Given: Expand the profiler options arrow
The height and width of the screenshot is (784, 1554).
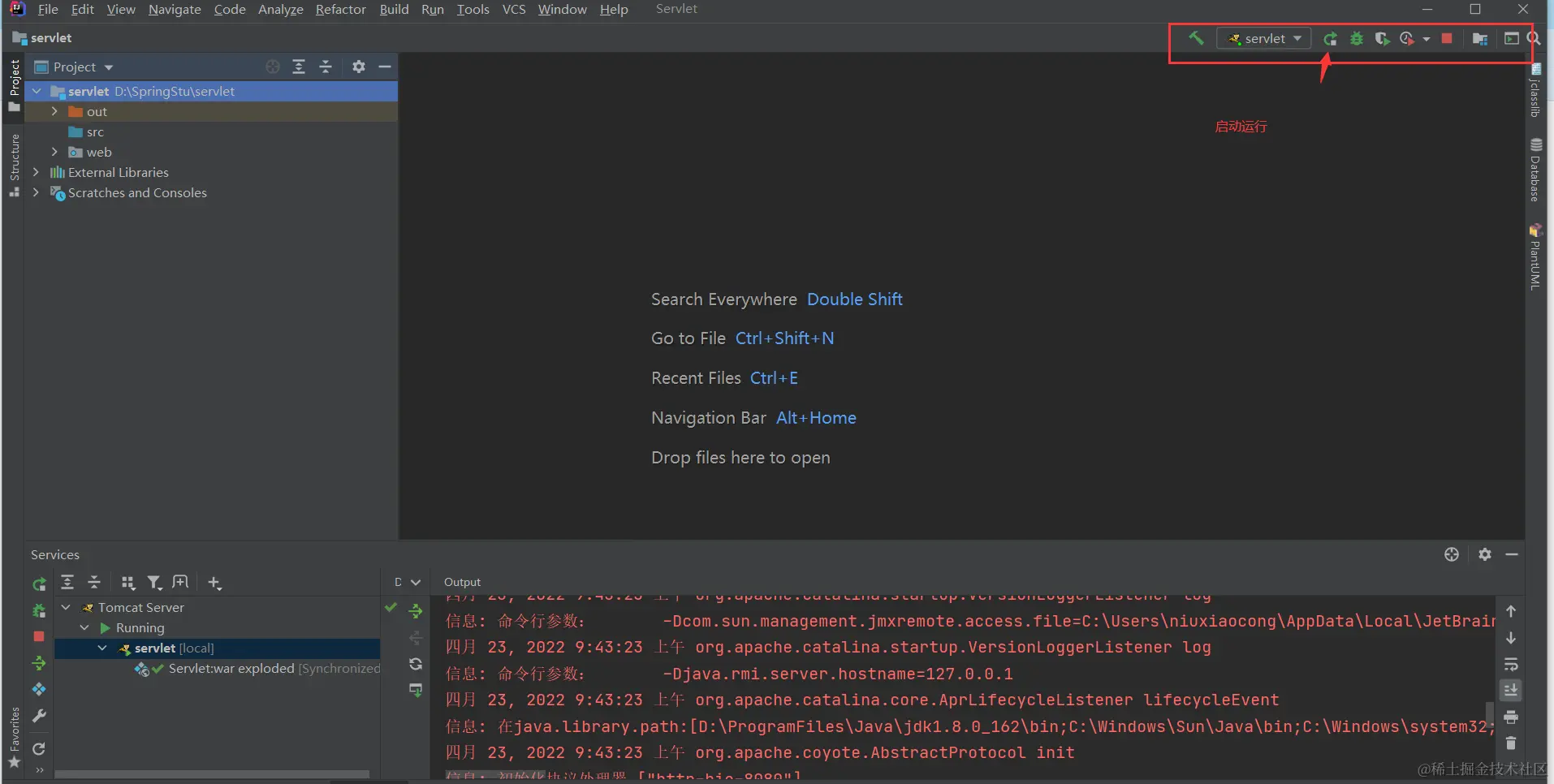Looking at the screenshot, I should [1427, 39].
